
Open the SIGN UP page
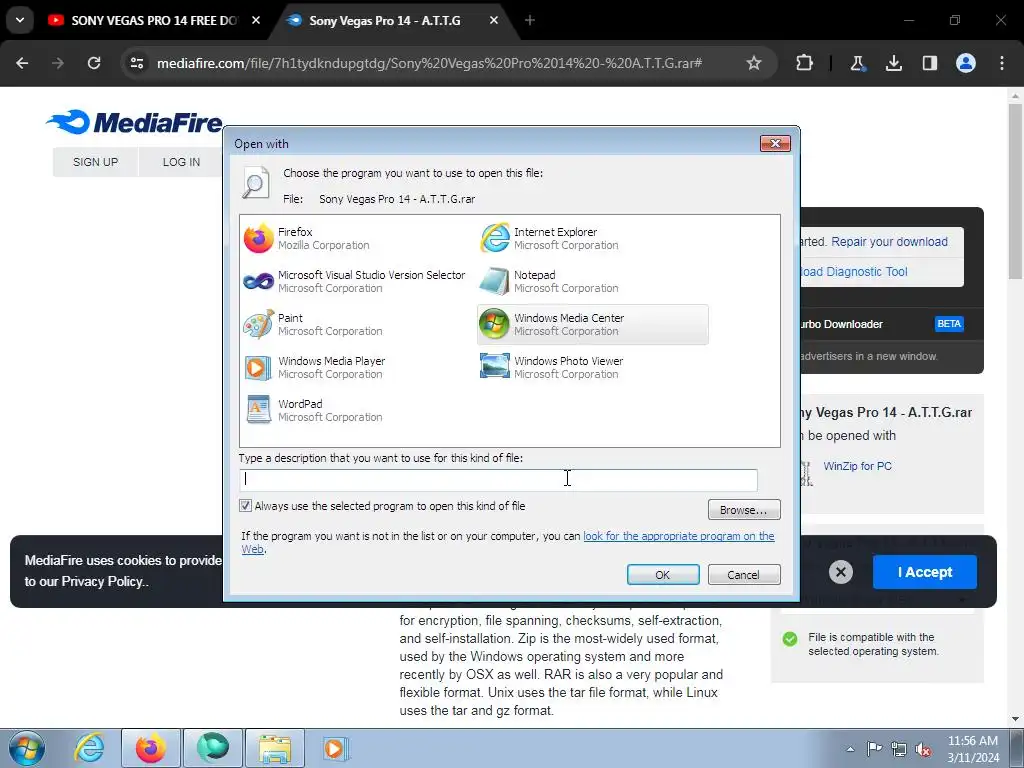click(95, 162)
